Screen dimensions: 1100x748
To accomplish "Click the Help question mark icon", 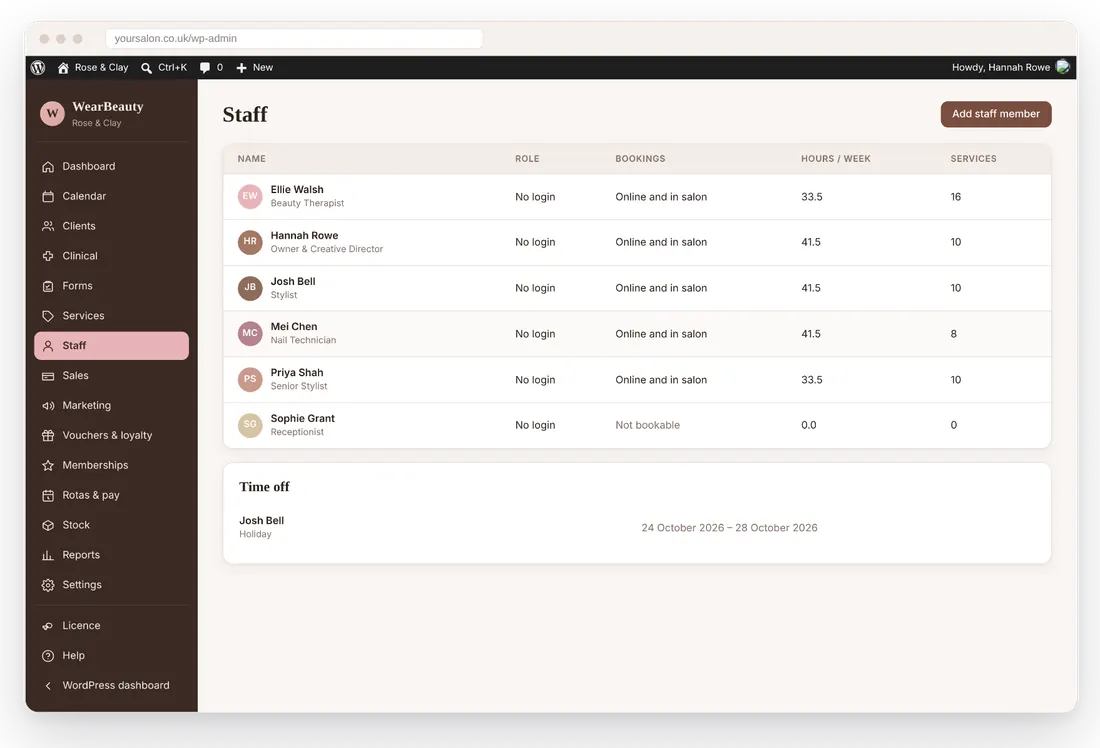I will [x=48, y=656].
